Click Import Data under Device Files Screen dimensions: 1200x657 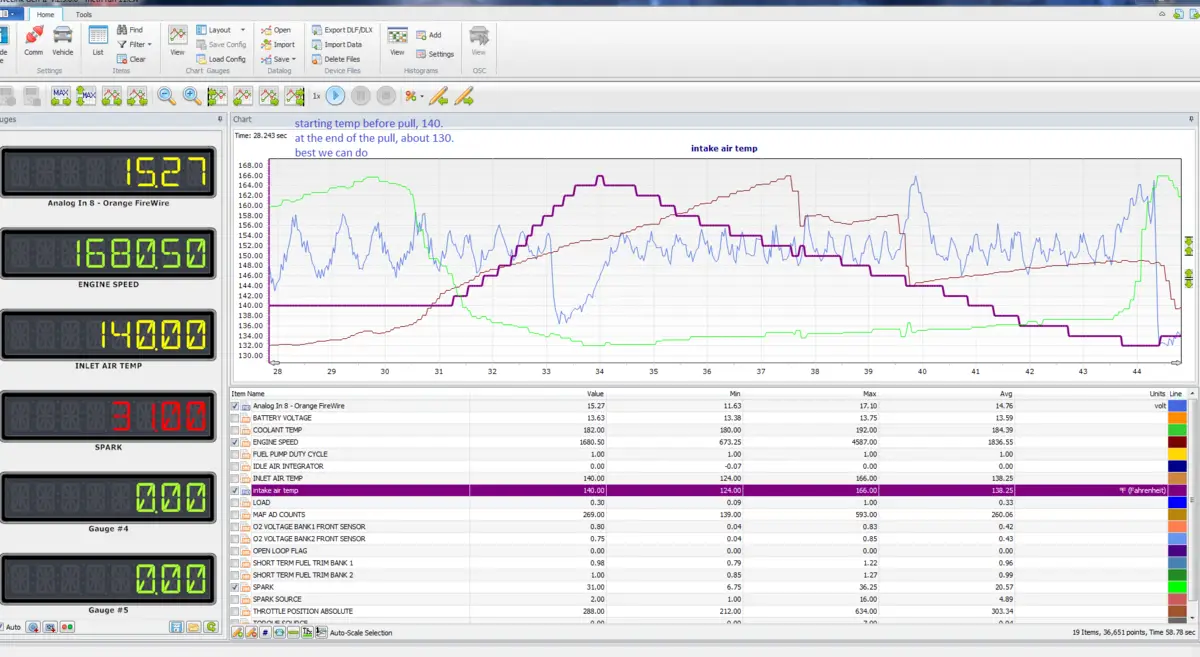(336, 44)
